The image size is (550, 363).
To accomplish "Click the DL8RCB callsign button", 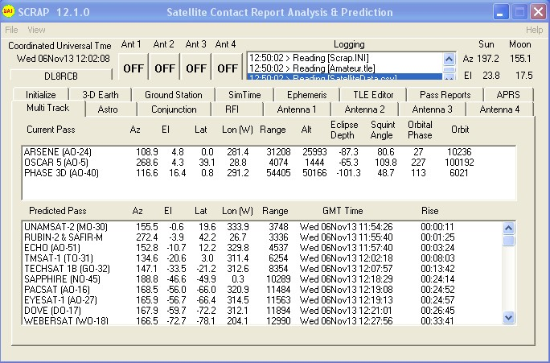I will [x=61, y=76].
